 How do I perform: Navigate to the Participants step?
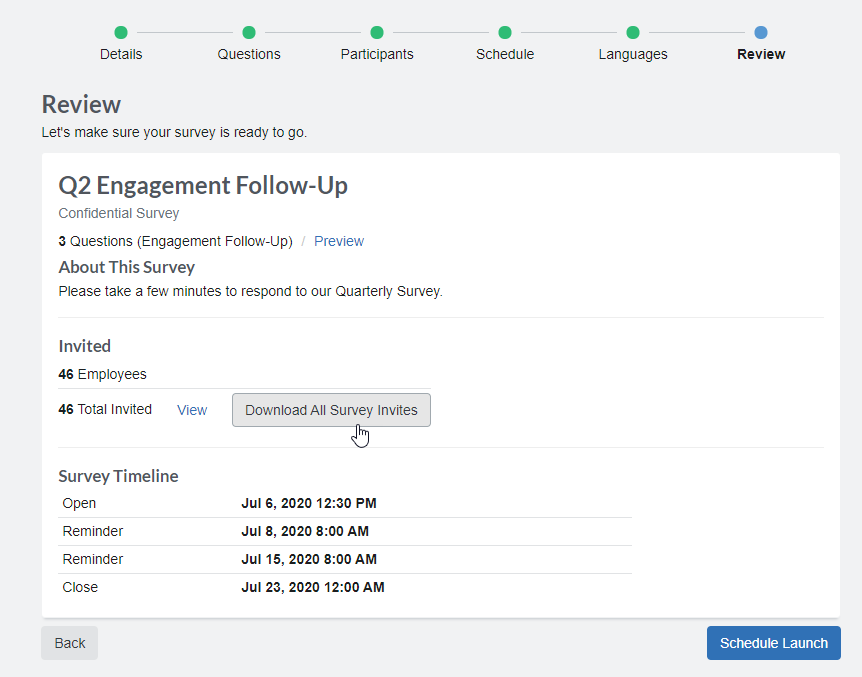[x=376, y=54]
